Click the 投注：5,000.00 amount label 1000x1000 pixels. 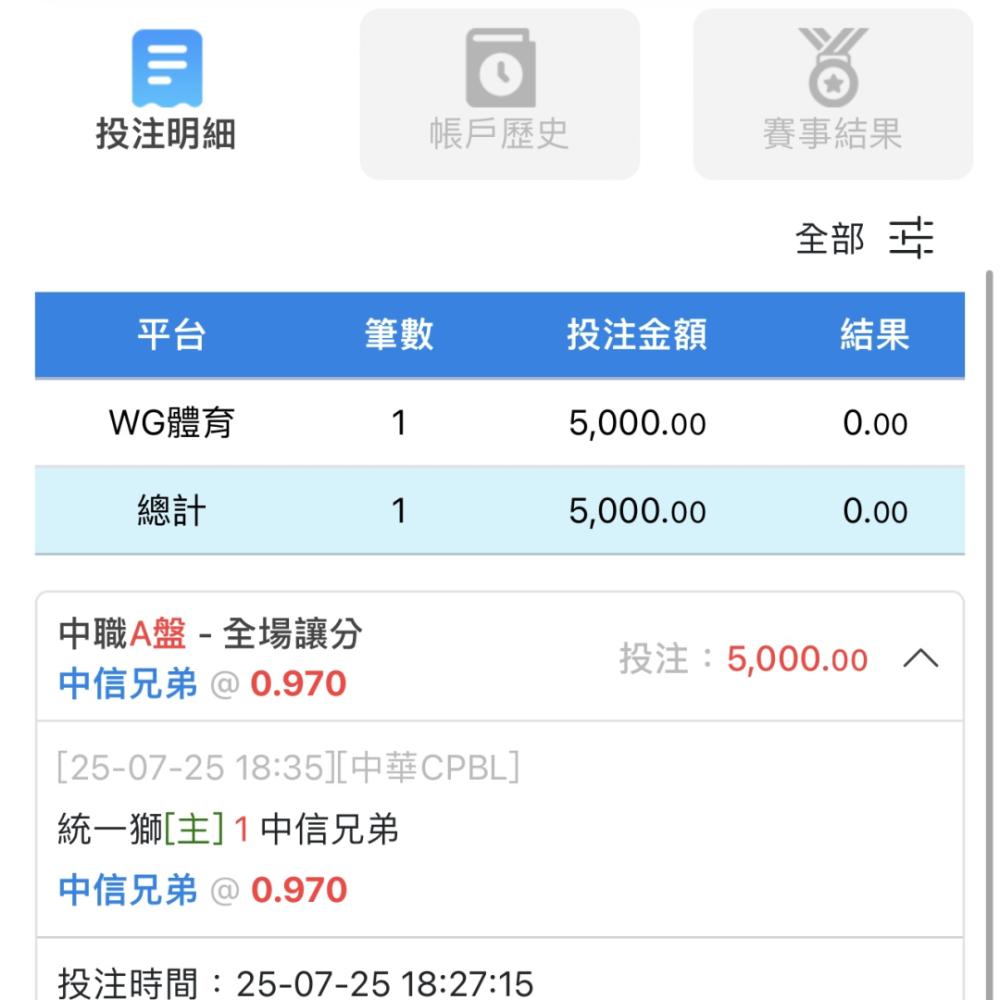[743, 658]
